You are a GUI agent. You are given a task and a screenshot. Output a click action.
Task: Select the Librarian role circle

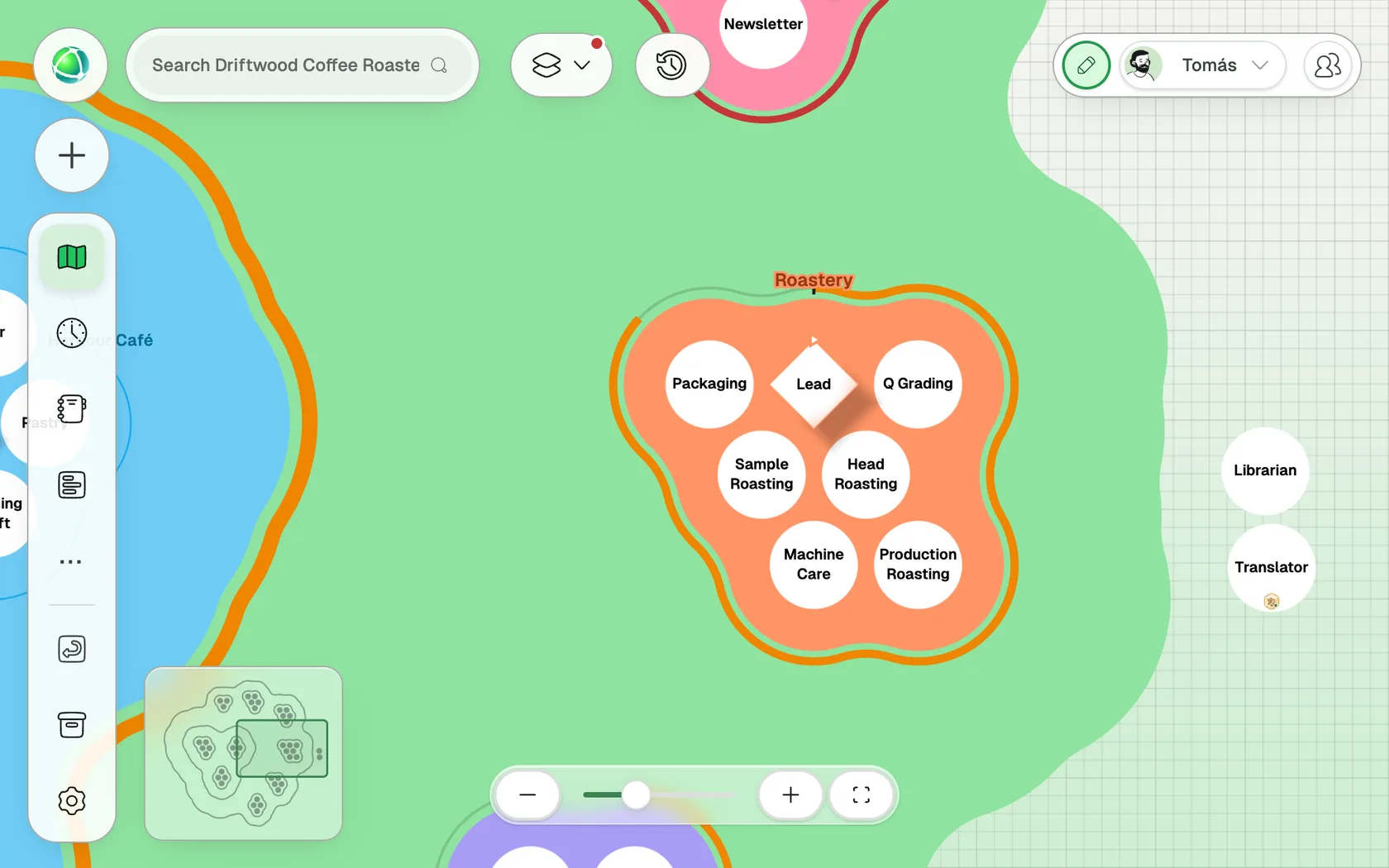point(1265,471)
